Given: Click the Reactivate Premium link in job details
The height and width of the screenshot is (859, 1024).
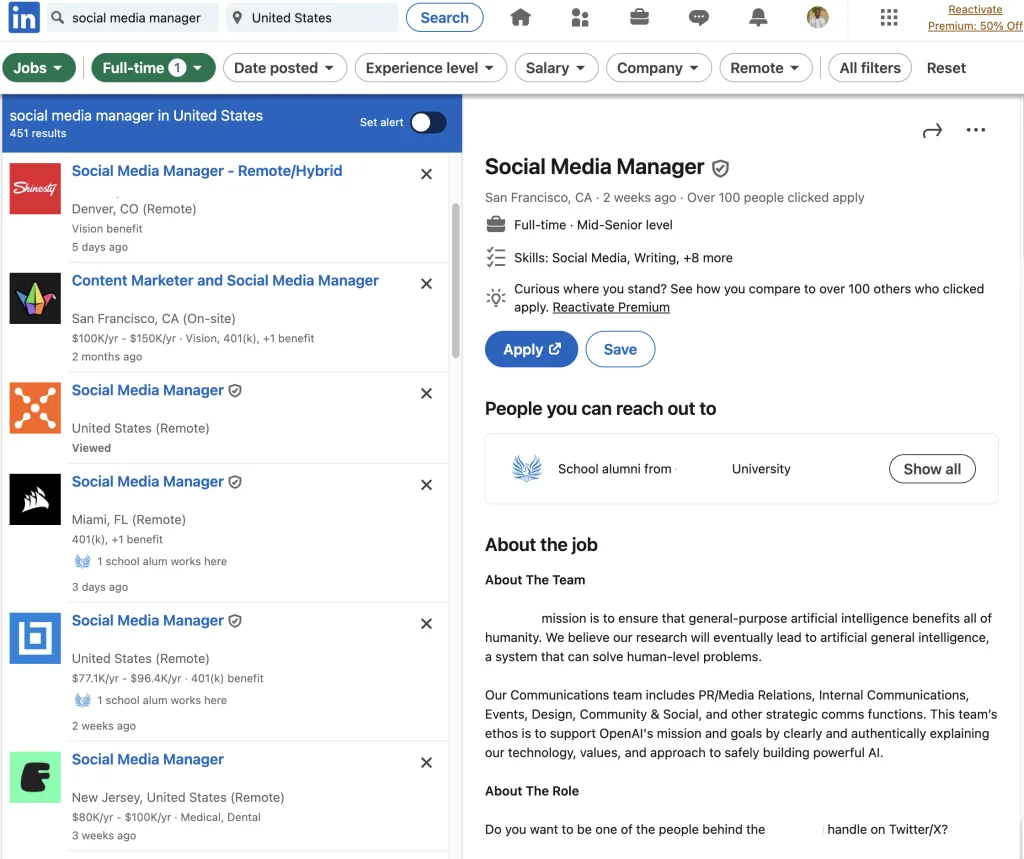Looking at the screenshot, I should pos(611,307).
